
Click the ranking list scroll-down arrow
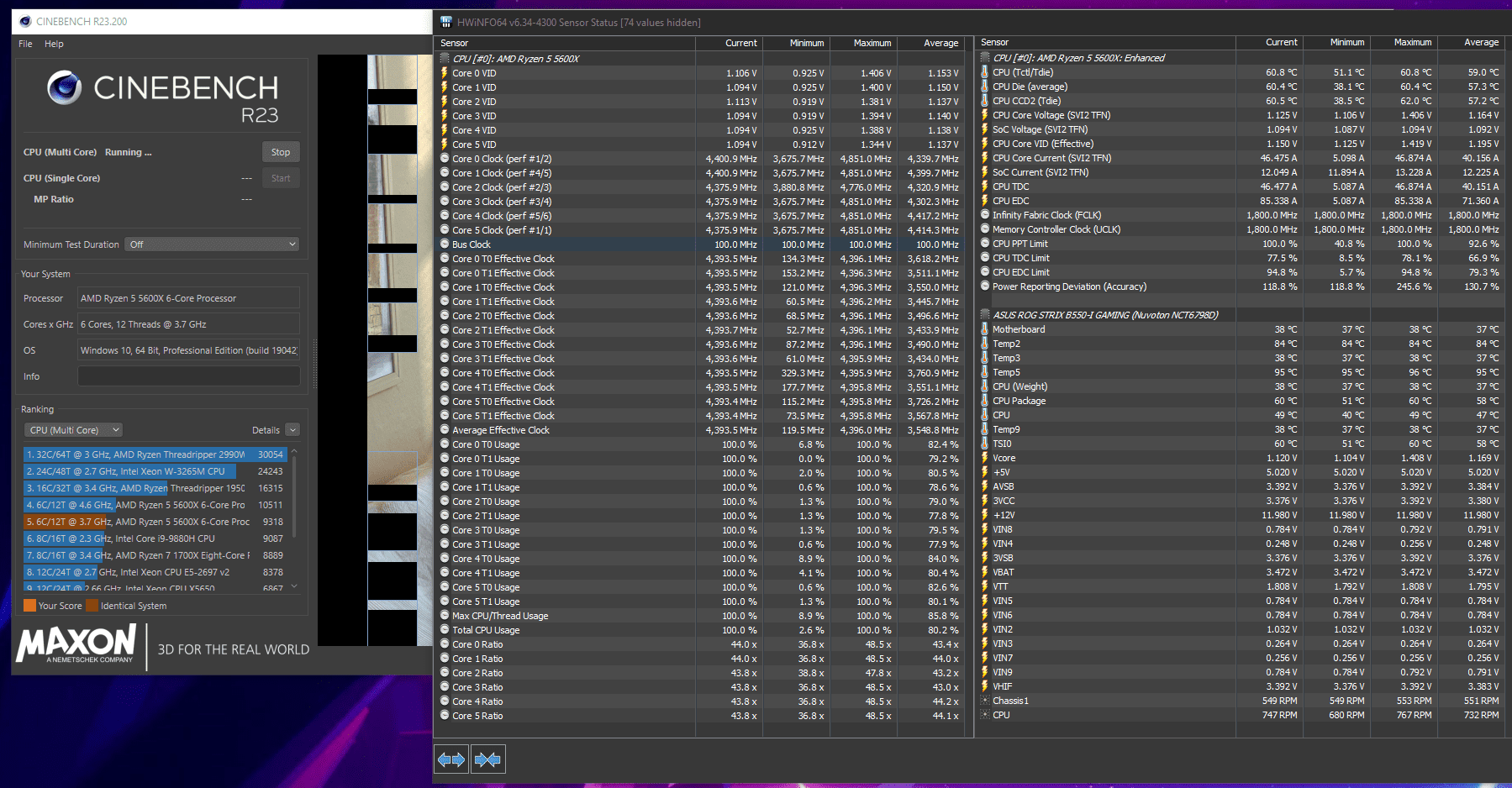(x=294, y=586)
